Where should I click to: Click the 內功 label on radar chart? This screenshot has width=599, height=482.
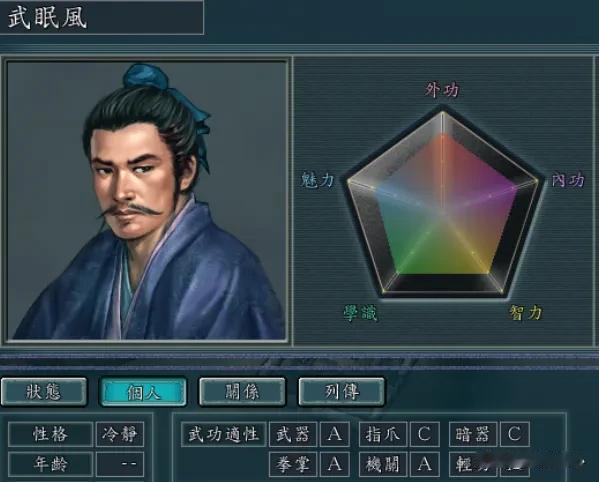tap(568, 180)
